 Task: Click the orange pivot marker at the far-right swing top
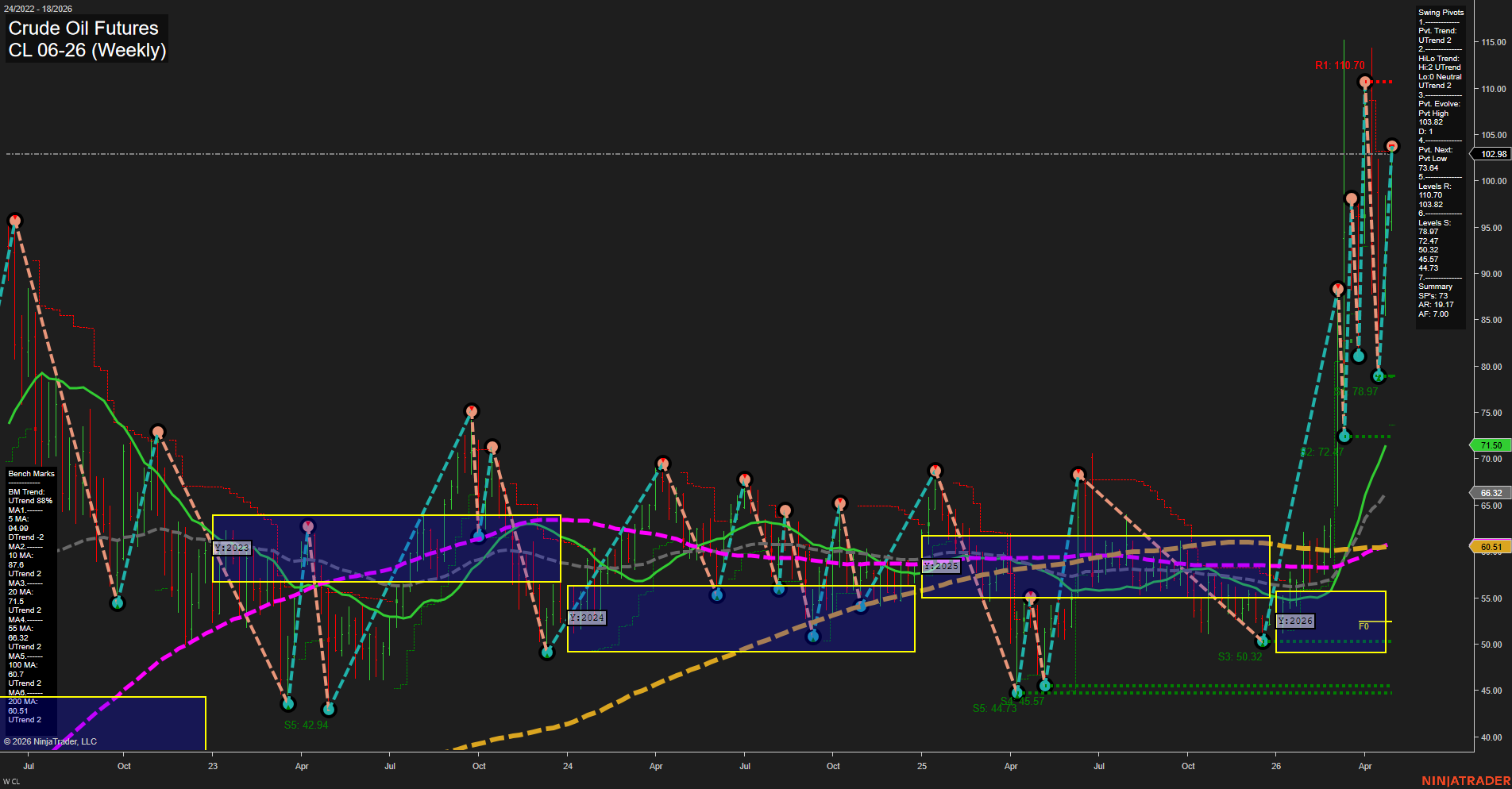point(1392,145)
